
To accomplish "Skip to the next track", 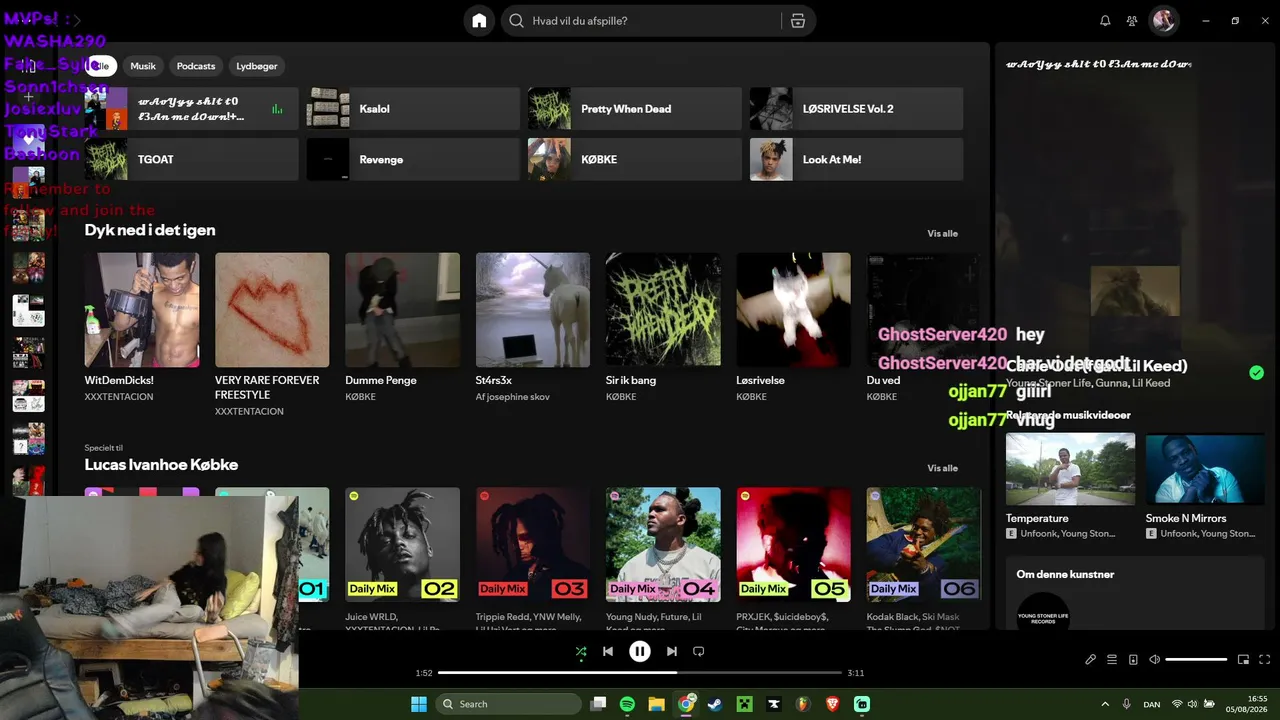I will point(672,651).
